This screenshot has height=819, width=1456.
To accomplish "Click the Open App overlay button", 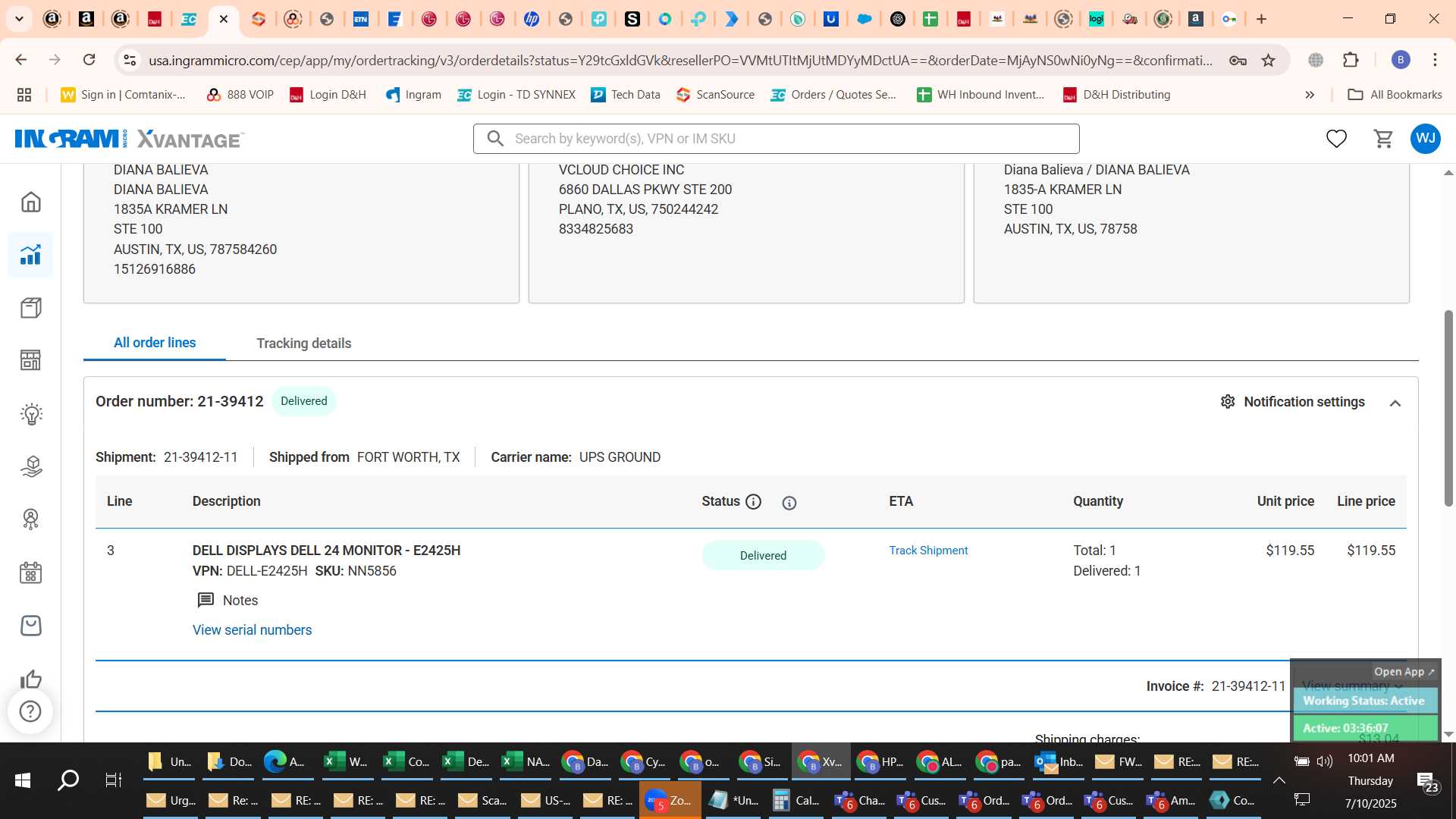I will click(1404, 672).
